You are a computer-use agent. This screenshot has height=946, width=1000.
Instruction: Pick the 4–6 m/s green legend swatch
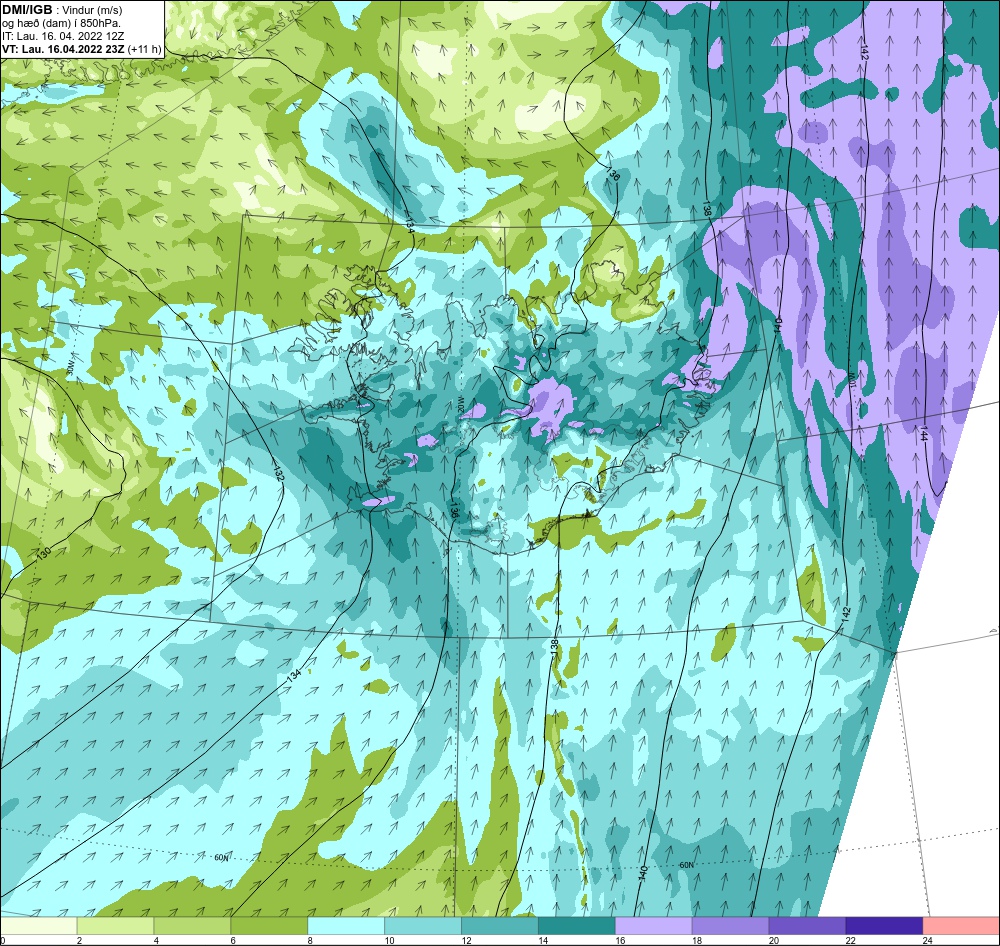coord(192,925)
